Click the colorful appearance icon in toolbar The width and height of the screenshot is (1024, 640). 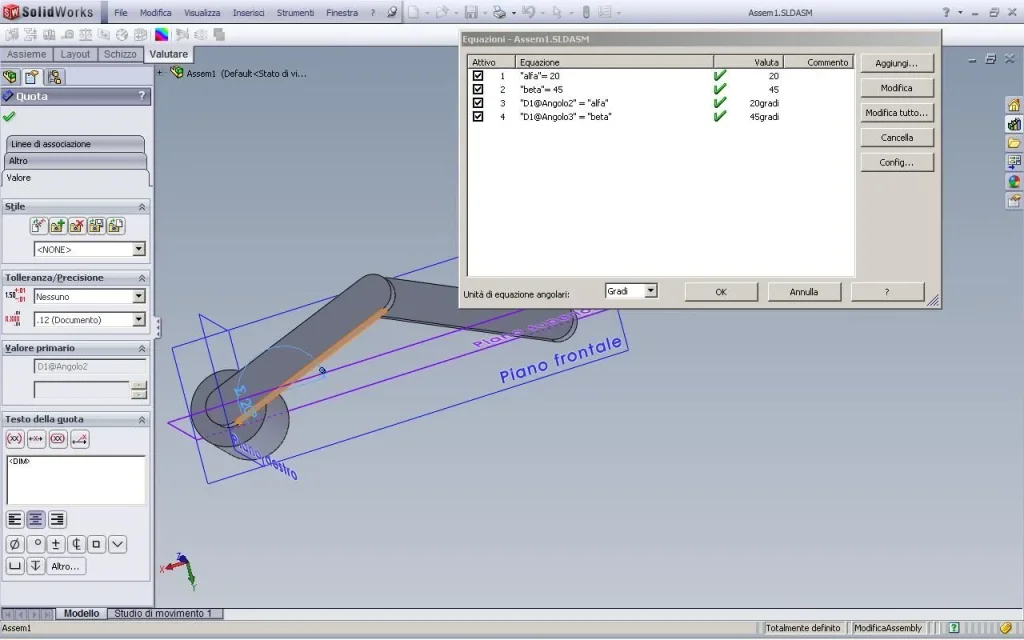coord(161,35)
